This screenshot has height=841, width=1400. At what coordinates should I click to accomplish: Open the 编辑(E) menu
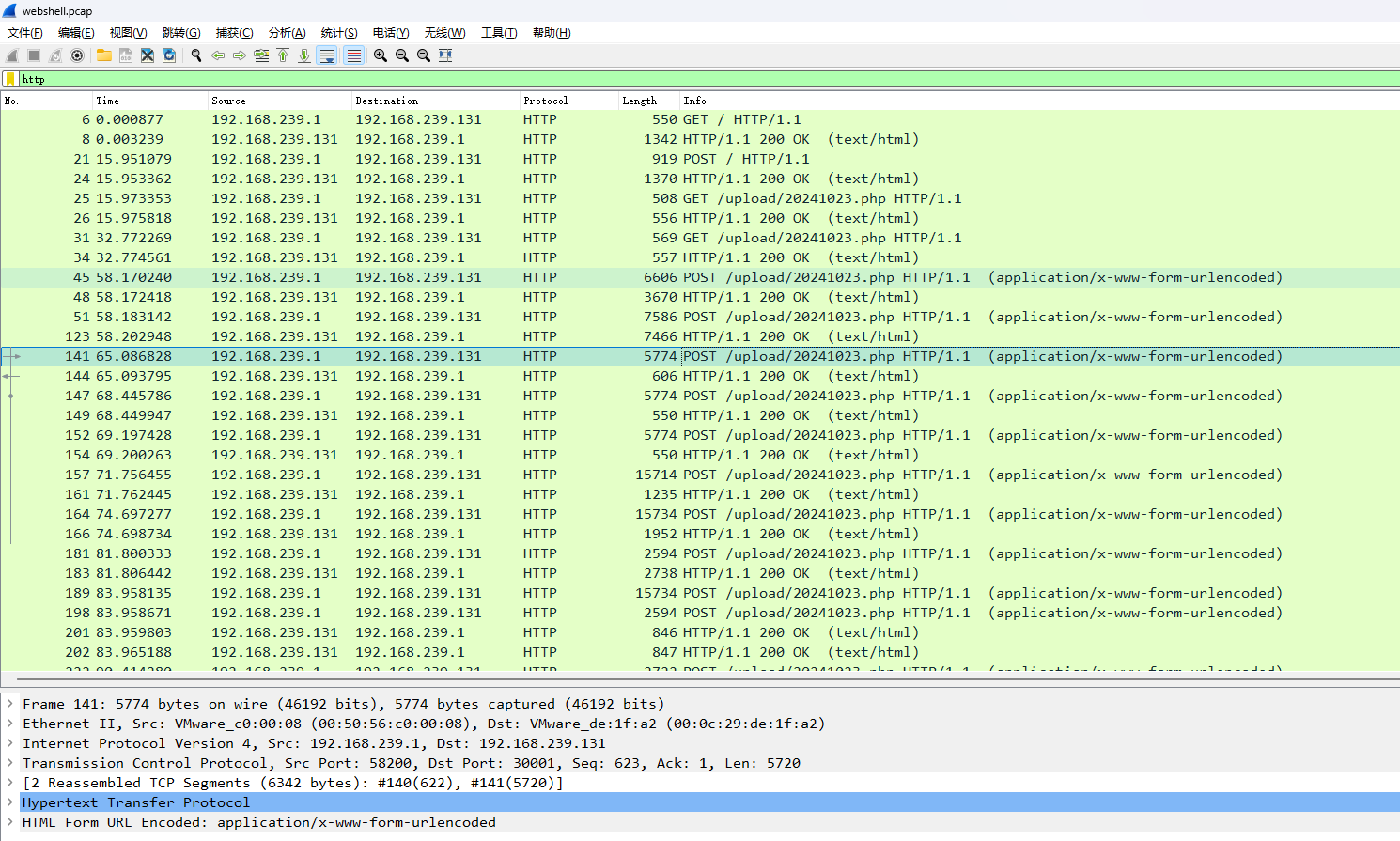[76, 33]
